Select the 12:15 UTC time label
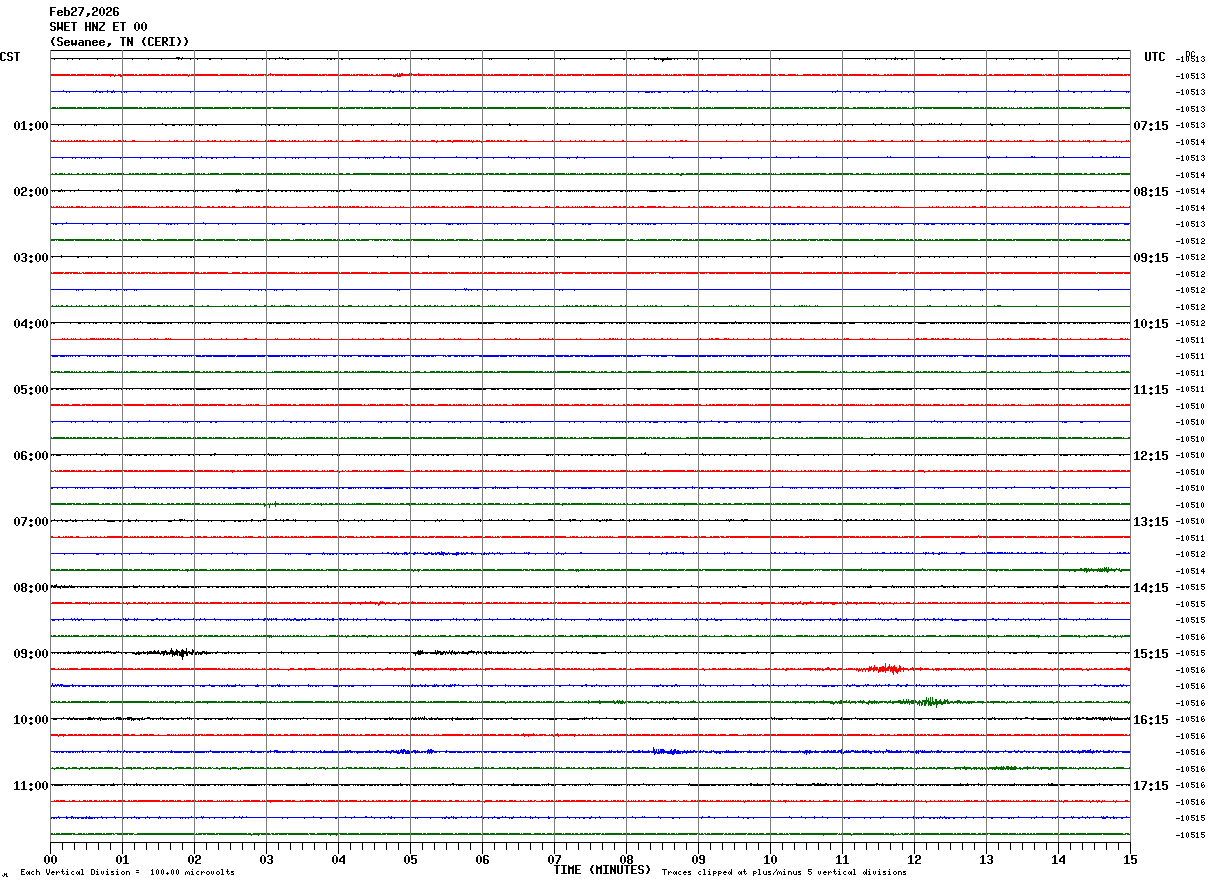 (1150, 456)
